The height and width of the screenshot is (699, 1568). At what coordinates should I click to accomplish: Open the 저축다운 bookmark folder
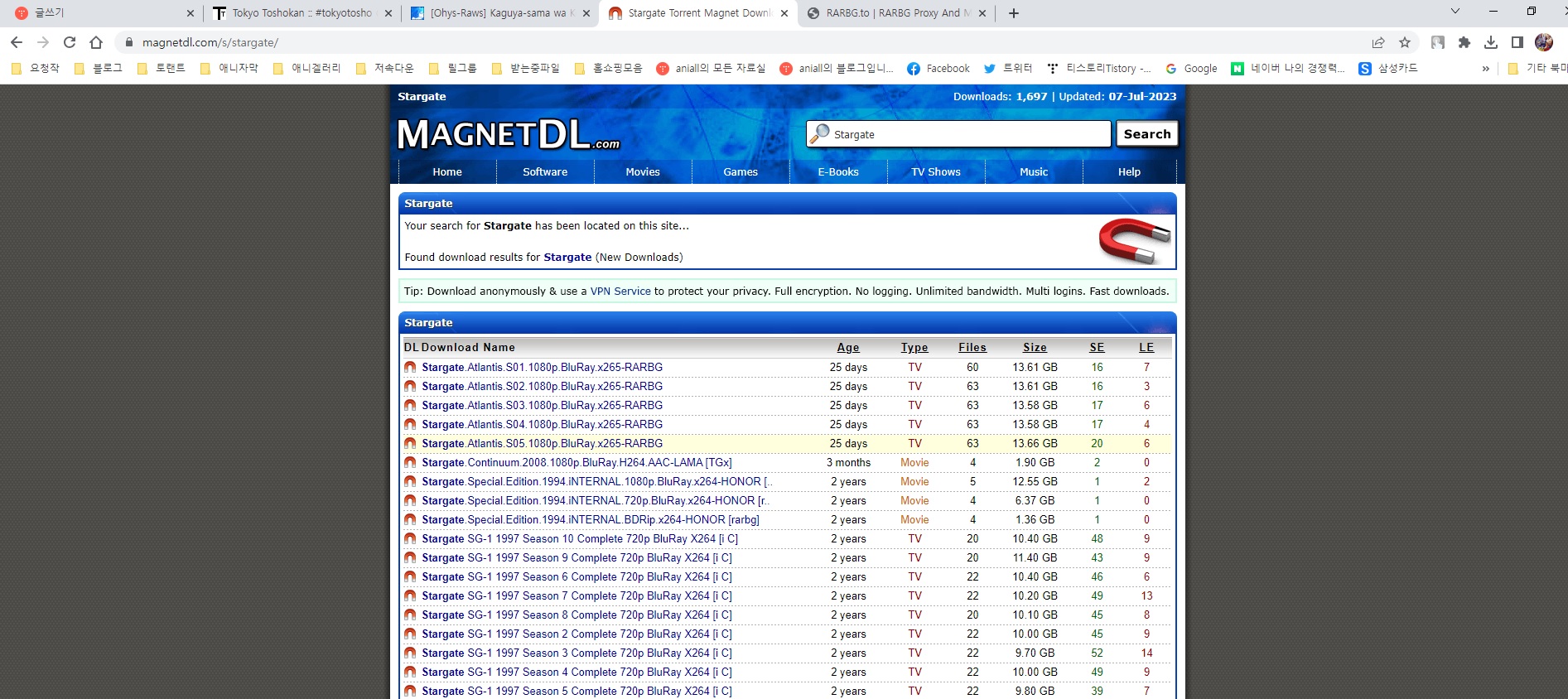click(385, 69)
